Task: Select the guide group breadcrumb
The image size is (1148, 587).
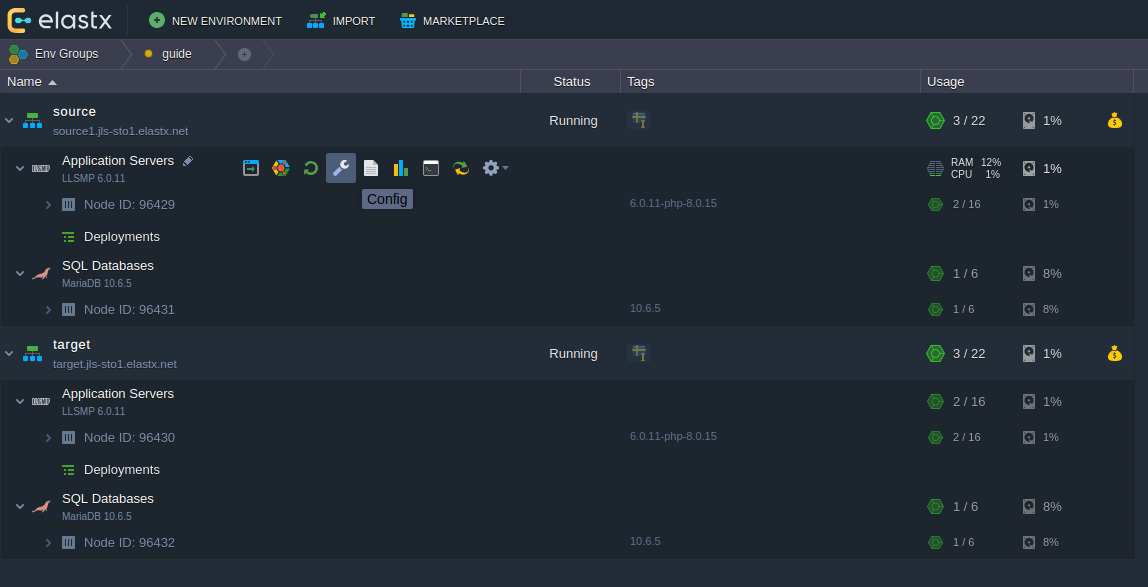Action: coord(176,54)
